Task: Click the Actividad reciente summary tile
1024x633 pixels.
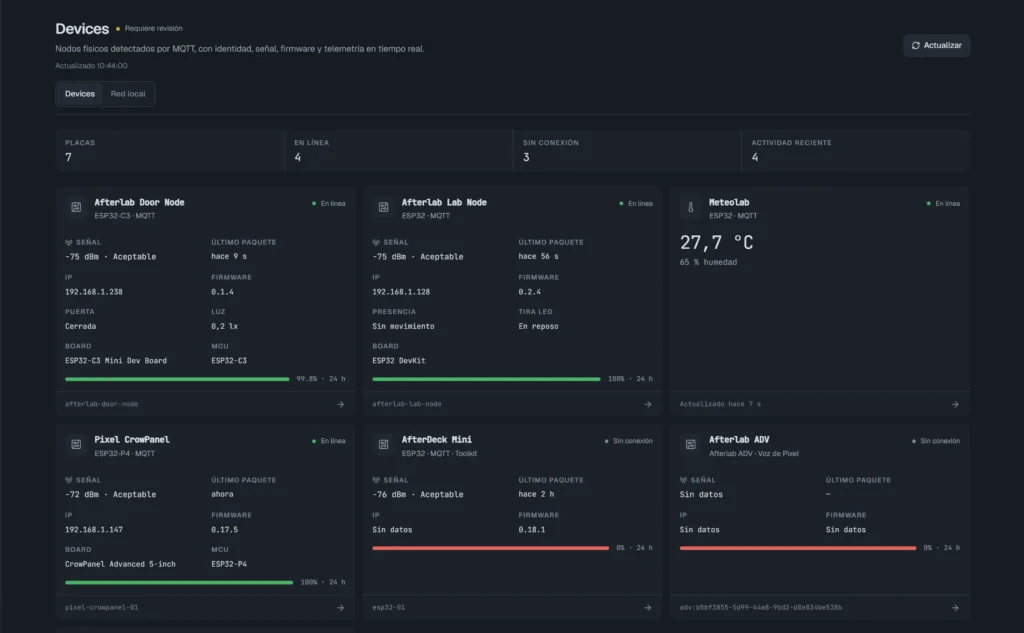Action: tap(856, 150)
